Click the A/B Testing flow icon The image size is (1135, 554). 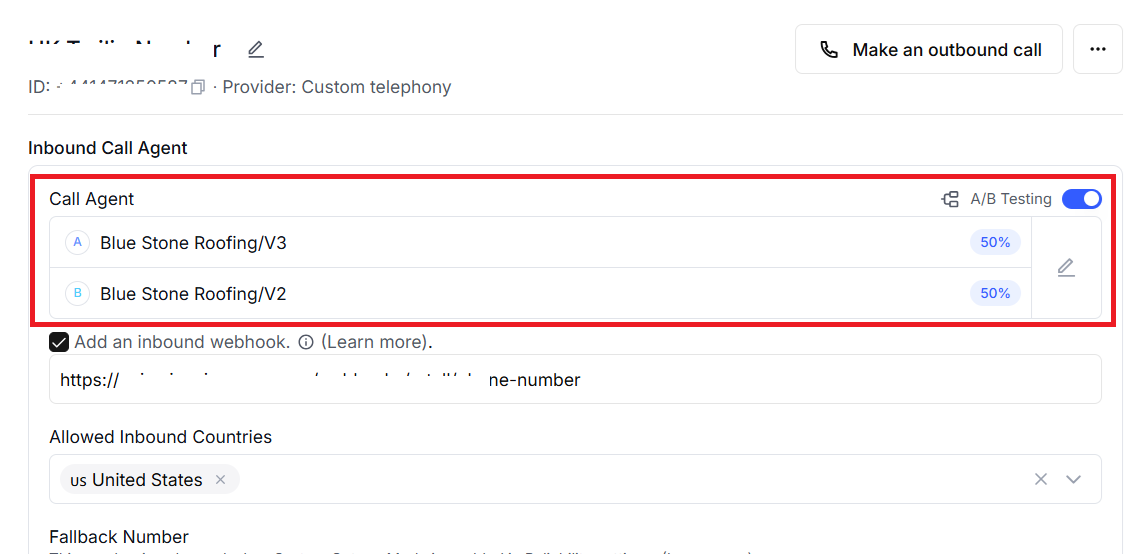[950, 199]
